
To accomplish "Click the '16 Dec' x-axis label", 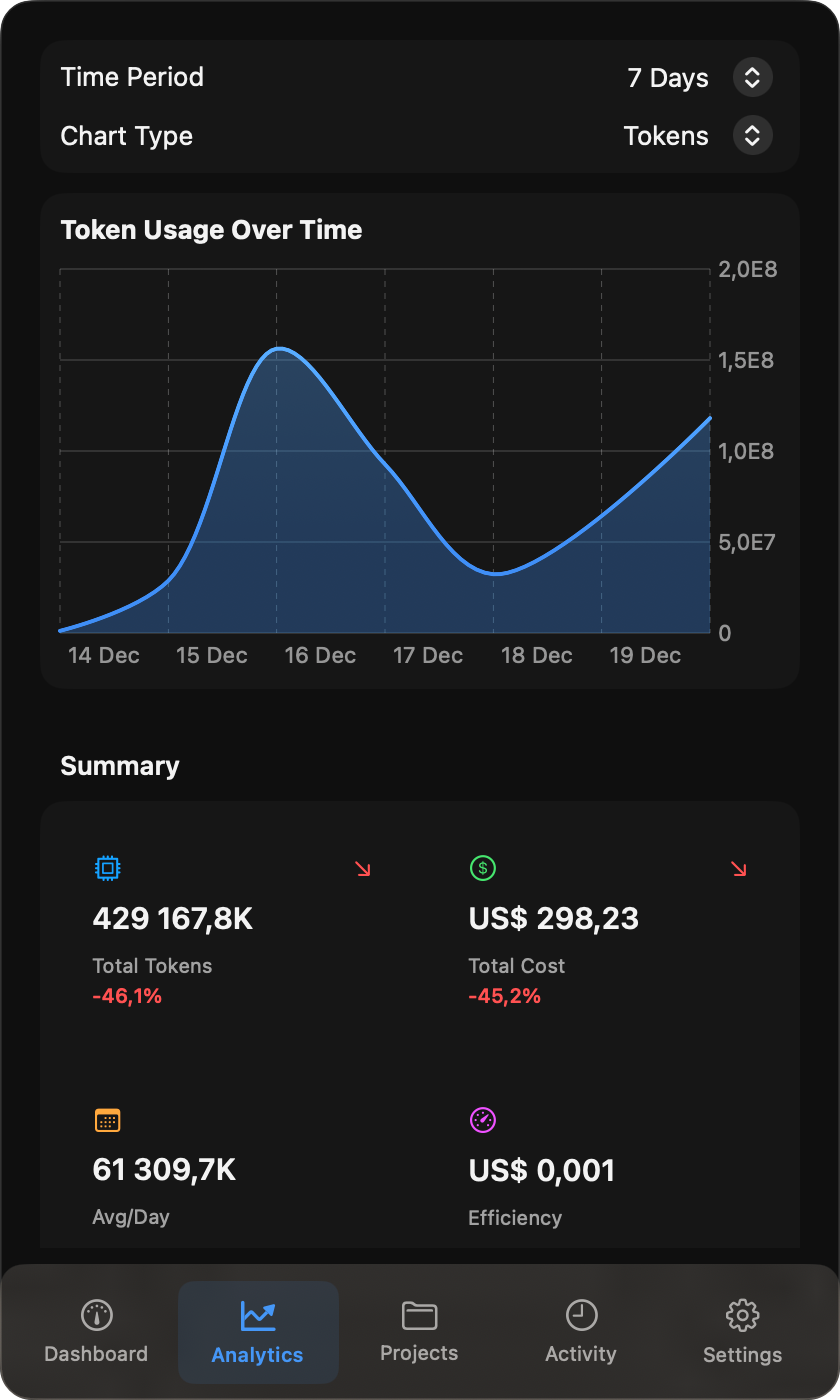I will [320, 656].
